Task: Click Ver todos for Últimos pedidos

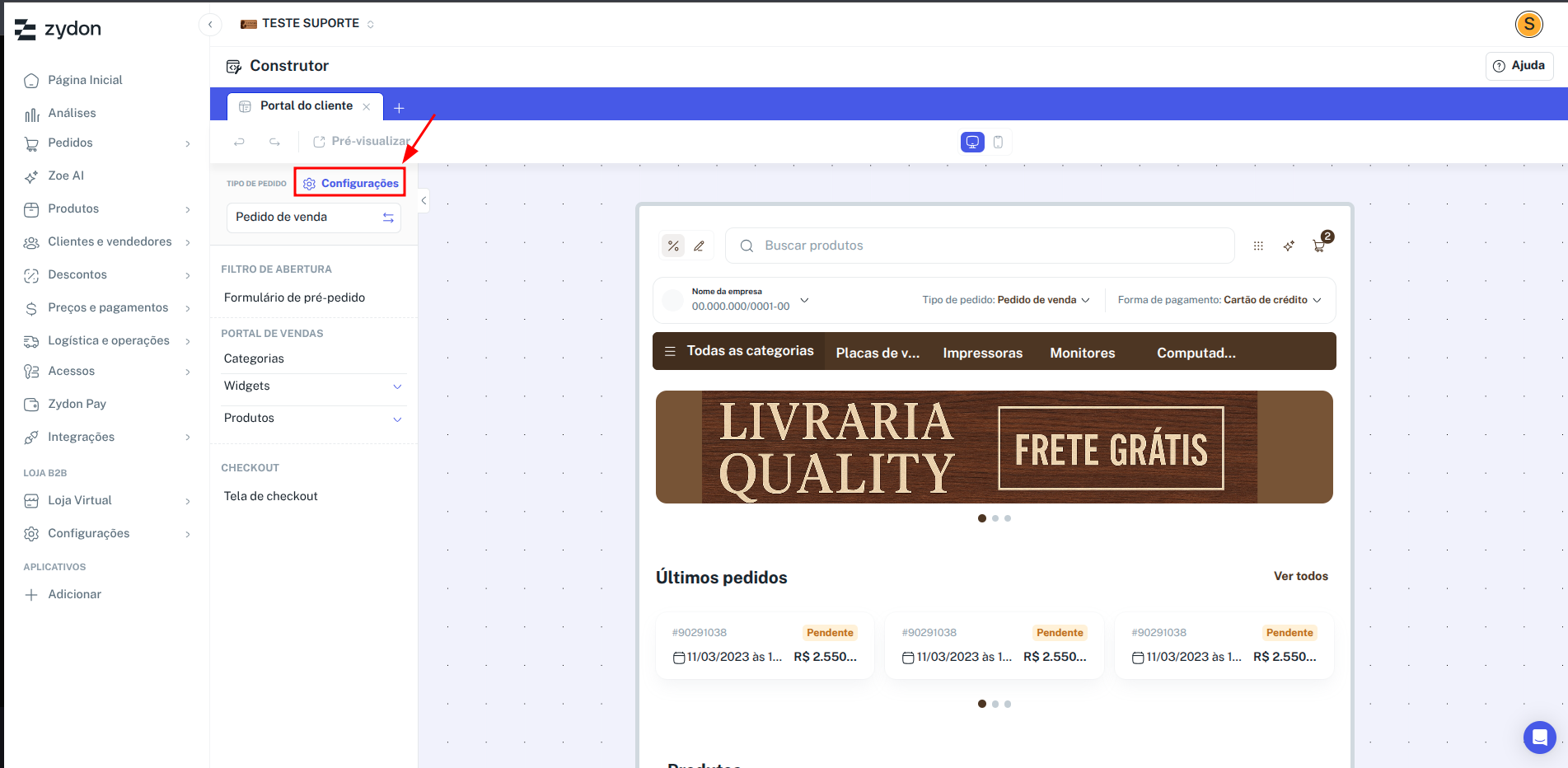Action: [x=1300, y=576]
